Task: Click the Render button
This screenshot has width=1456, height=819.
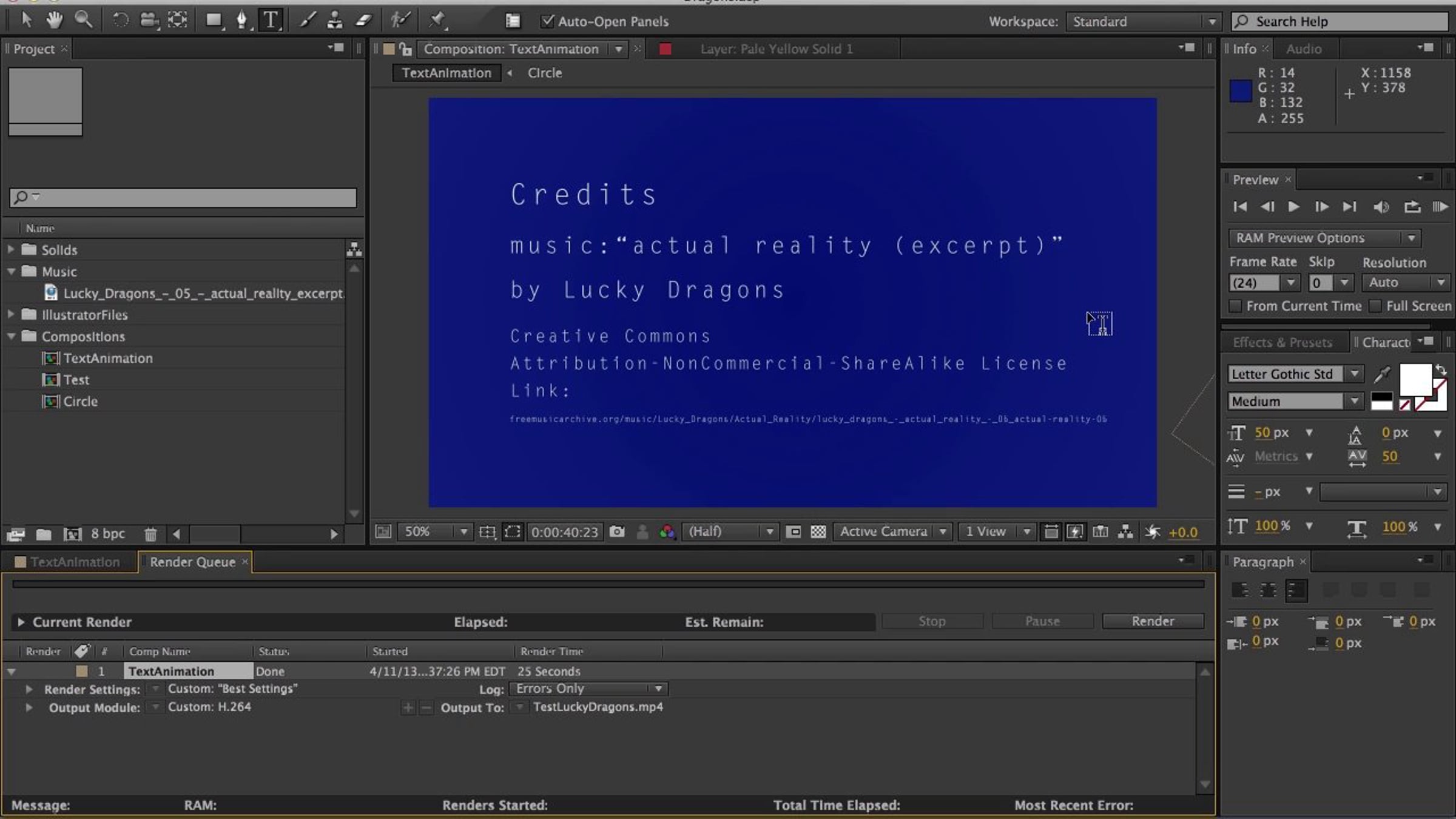Action: tap(1152, 621)
